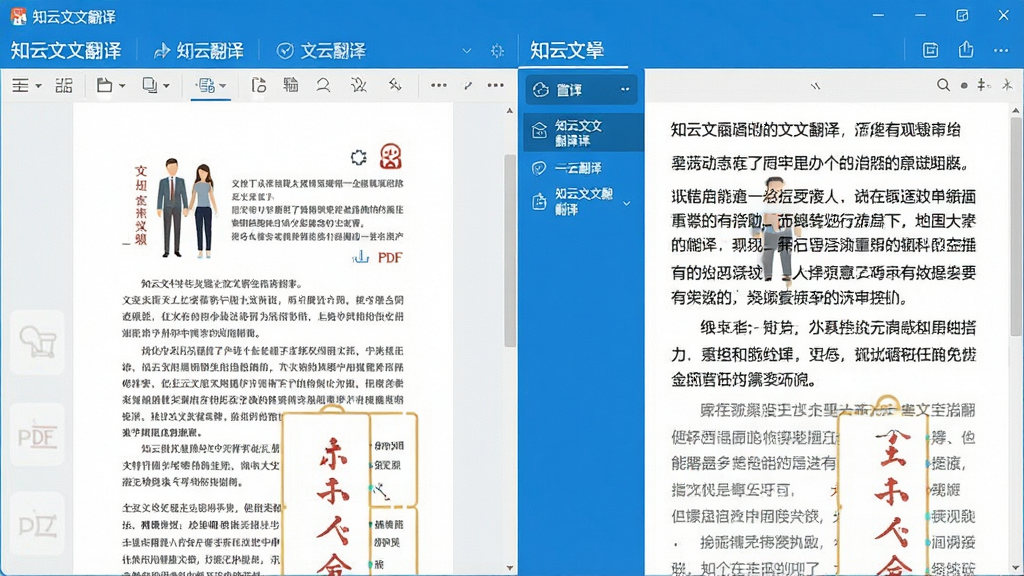The height and width of the screenshot is (576, 1024).
Task: Click the gear icon on the document page
Action: [x=359, y=157]
